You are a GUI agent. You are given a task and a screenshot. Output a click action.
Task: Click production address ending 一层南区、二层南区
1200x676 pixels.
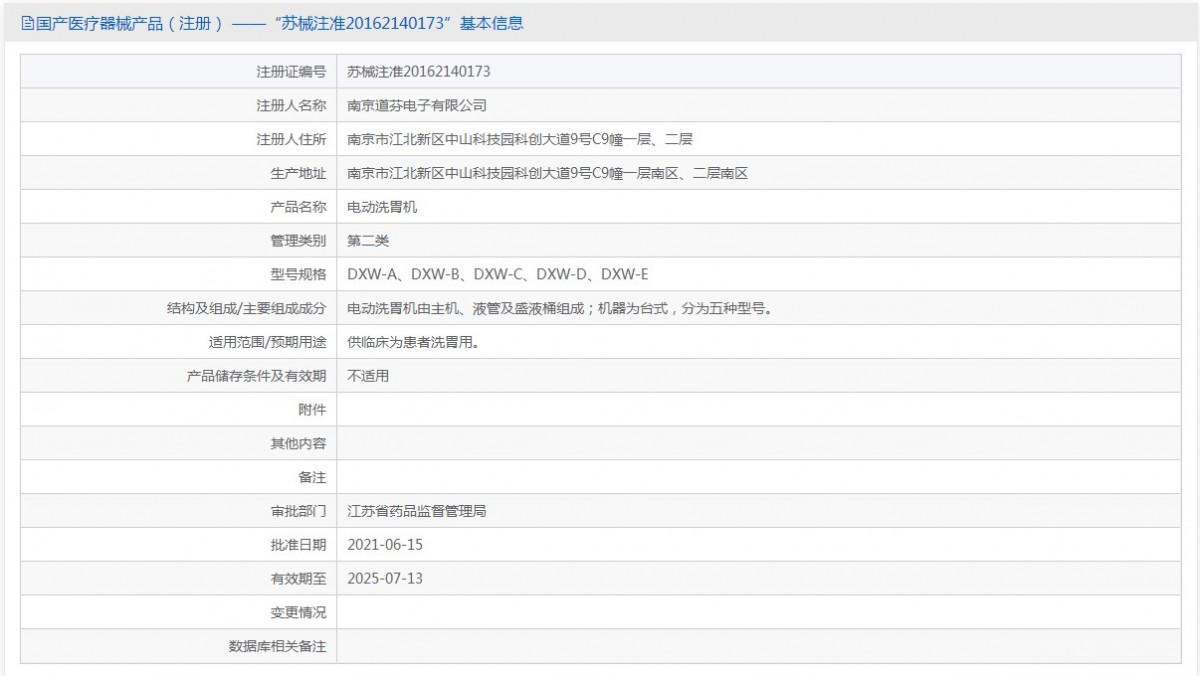tap(548, 173)
